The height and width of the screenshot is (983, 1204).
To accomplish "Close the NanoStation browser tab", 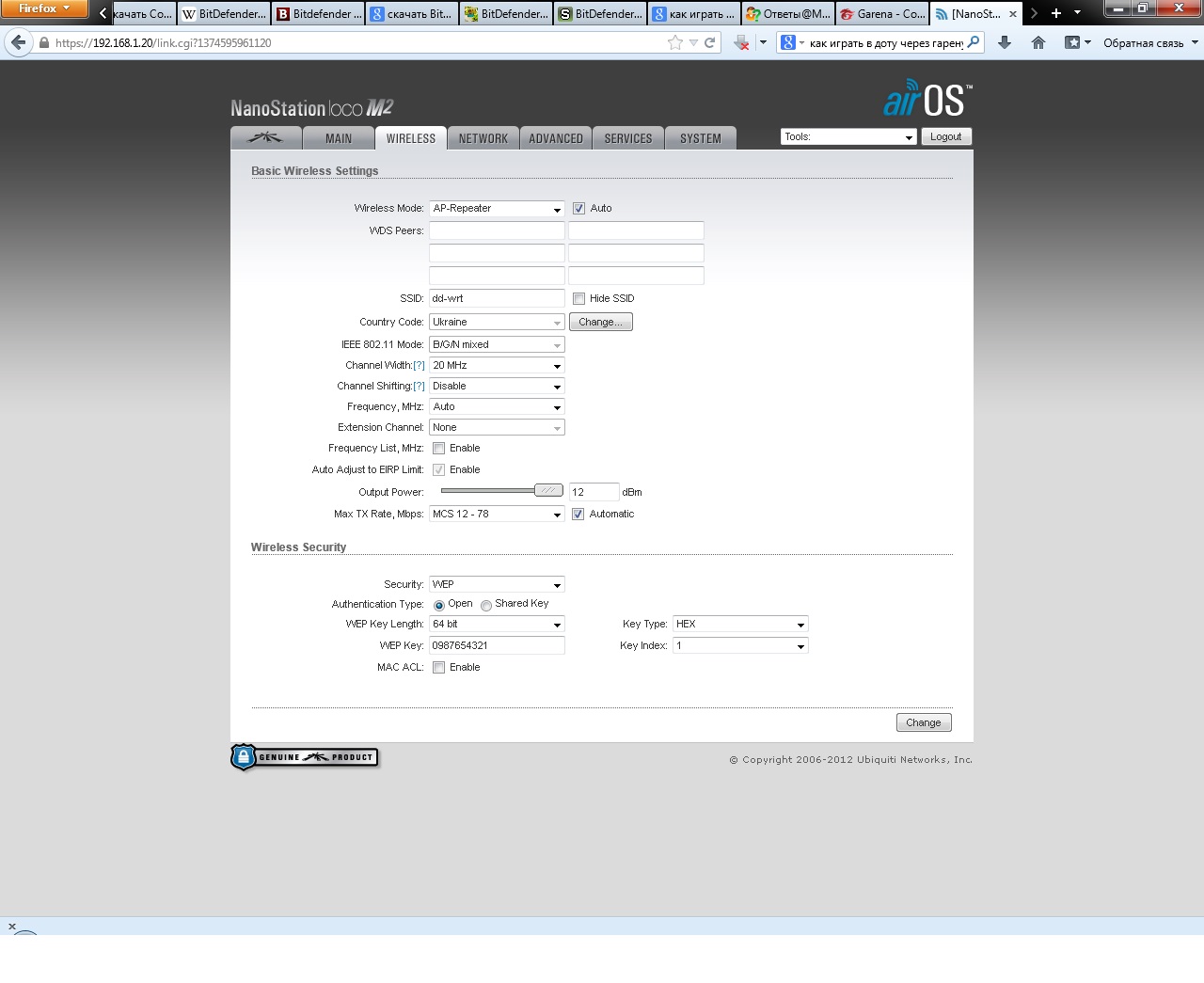I will click(1013, 14).
